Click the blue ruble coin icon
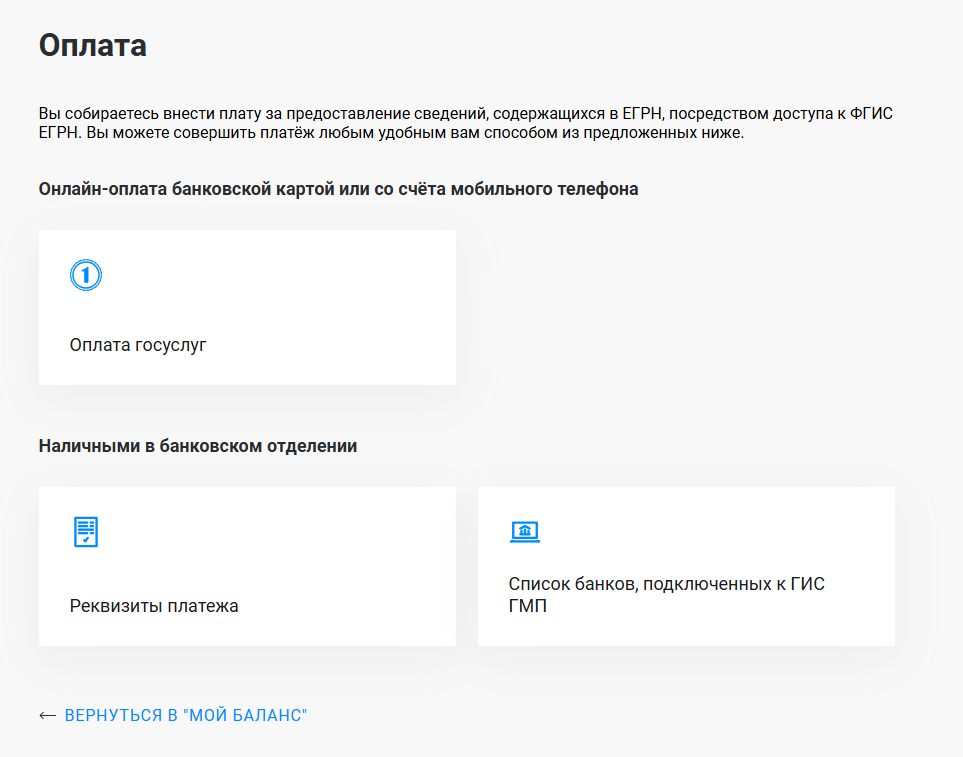Image resolution: width=963 pixels, height=757 pixels. 85,275
